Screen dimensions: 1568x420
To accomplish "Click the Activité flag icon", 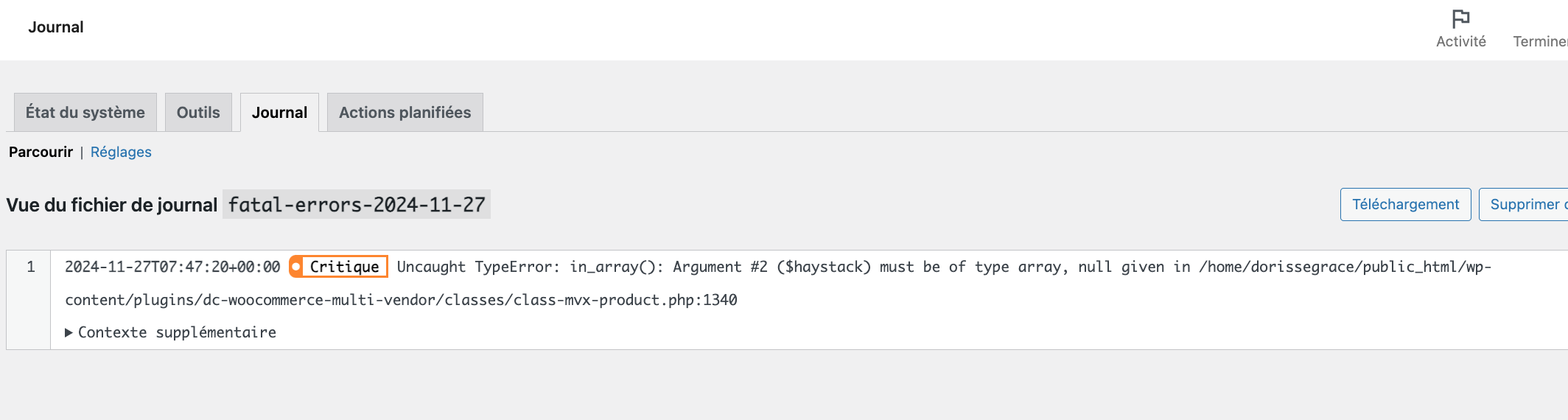I will click(1460, 18).
